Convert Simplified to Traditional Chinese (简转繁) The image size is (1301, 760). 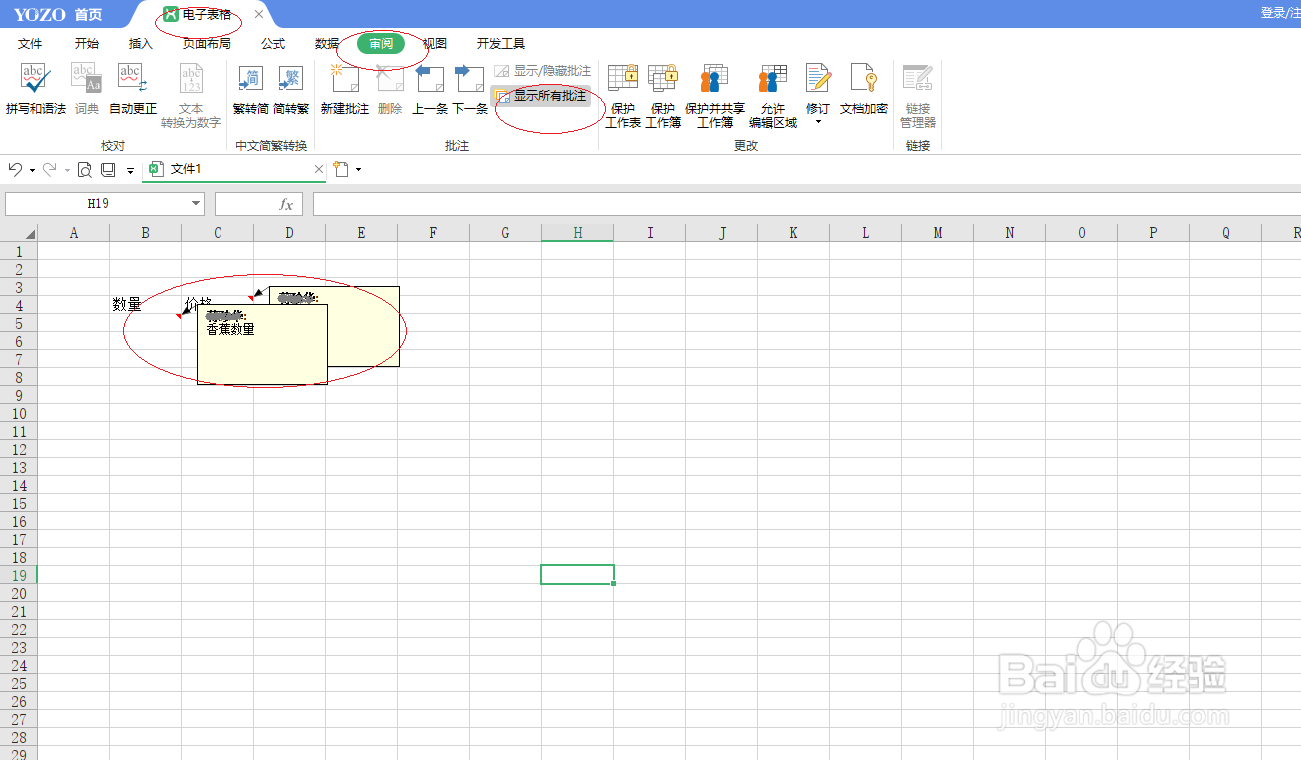click(291, 89)
